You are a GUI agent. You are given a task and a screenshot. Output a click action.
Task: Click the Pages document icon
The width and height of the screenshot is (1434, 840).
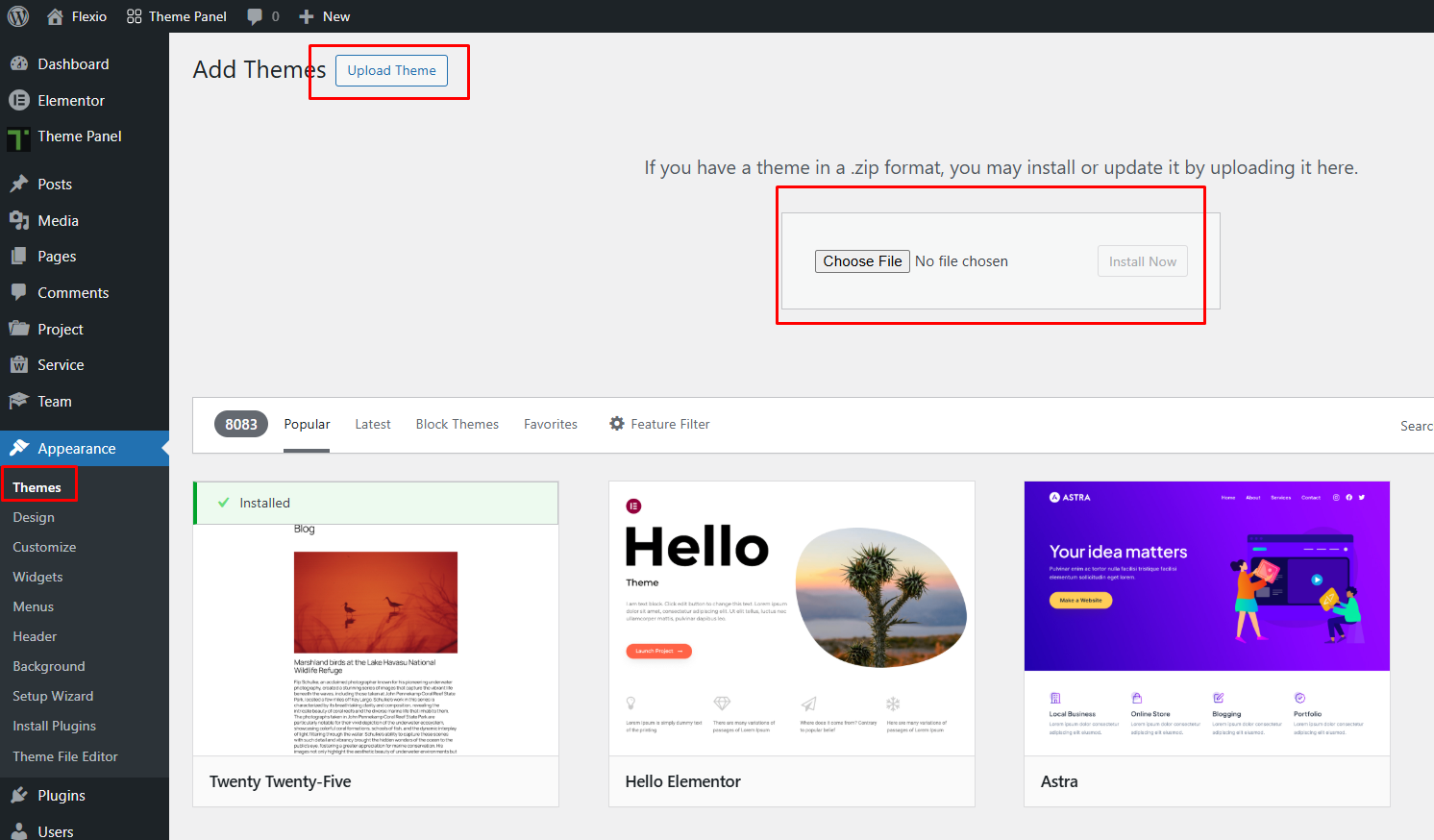pyautogui.click(x=19, y=257)
